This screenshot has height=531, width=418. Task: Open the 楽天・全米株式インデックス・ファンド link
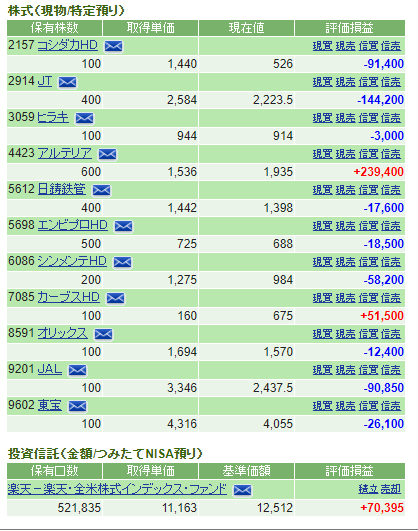(x=117, y=489)
